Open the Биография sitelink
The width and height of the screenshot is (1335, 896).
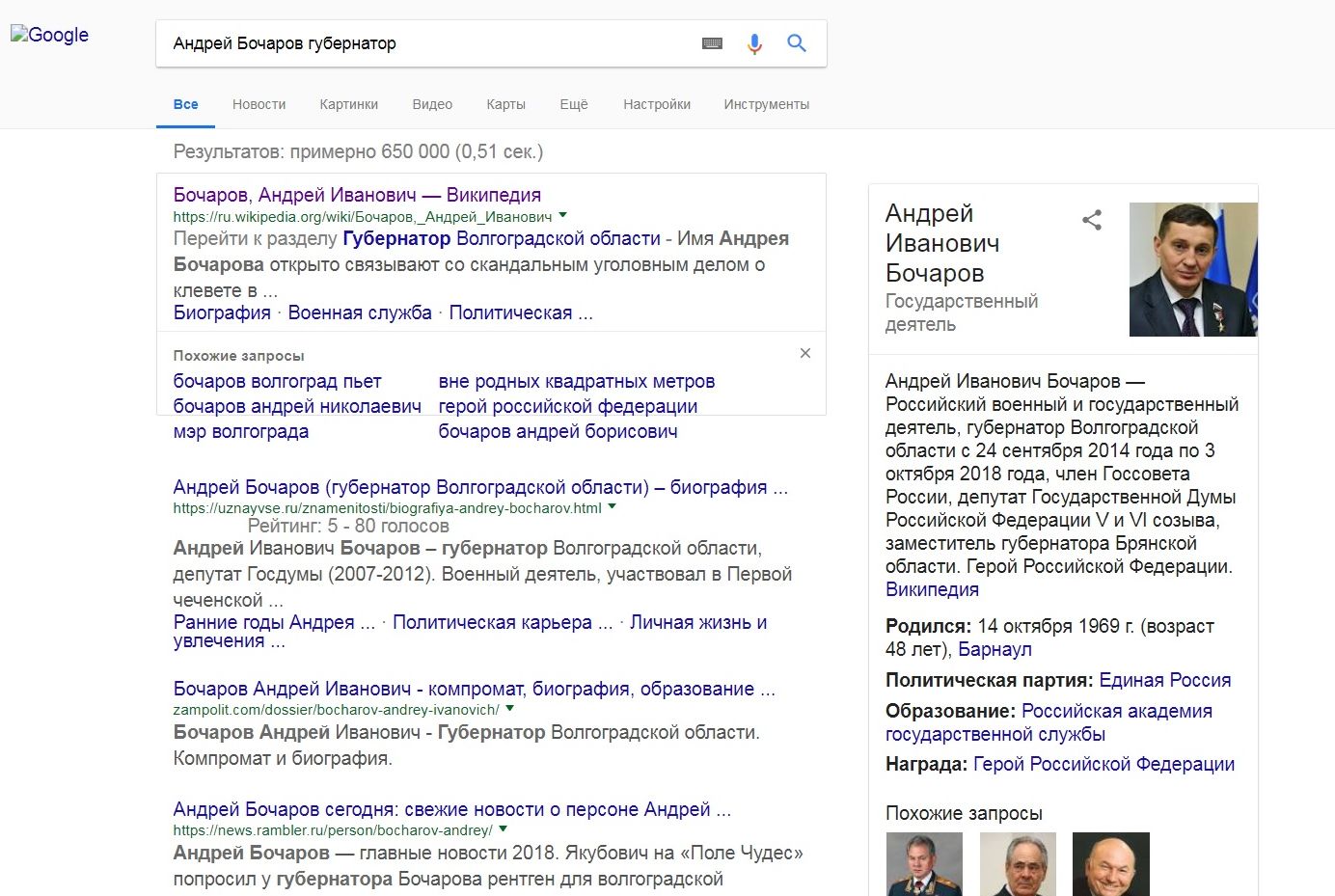click(222, 312)
